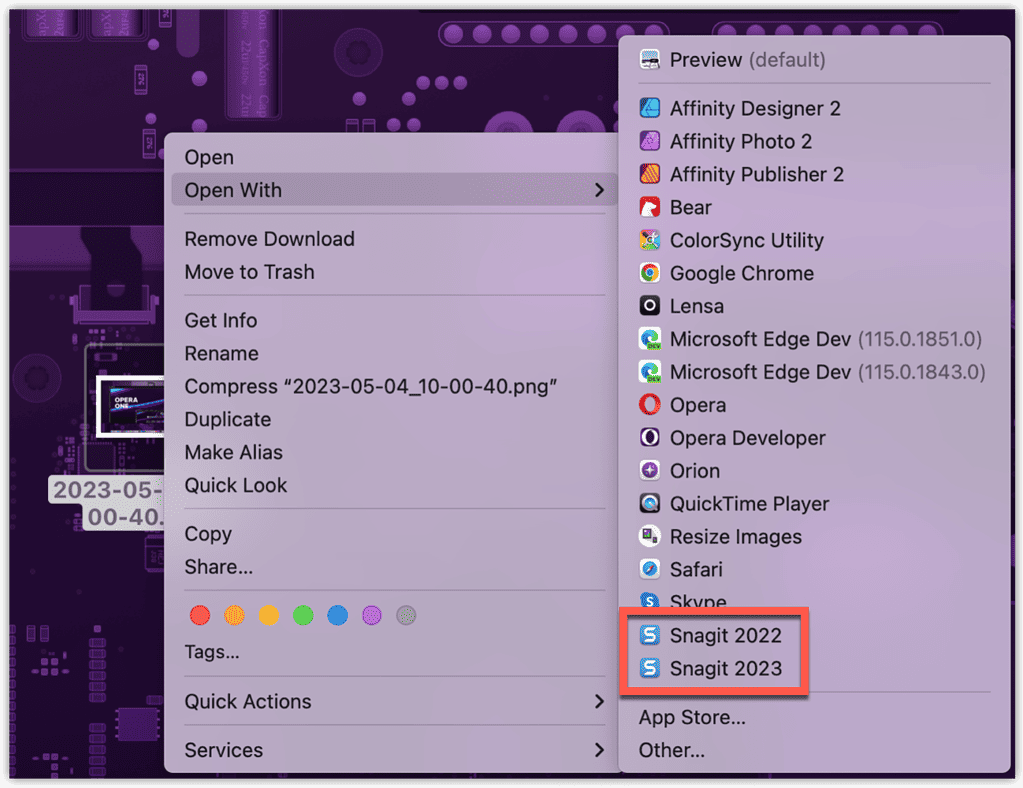Viewport: 1023px width, 788px height.
Task: Choose Move to Trash
Action: click(249, 271)
